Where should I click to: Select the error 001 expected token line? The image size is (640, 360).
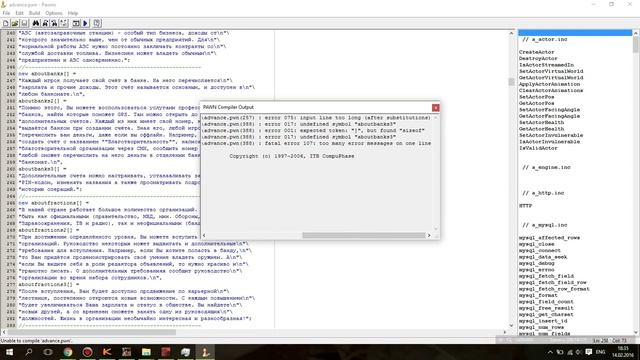click(313, 131)
